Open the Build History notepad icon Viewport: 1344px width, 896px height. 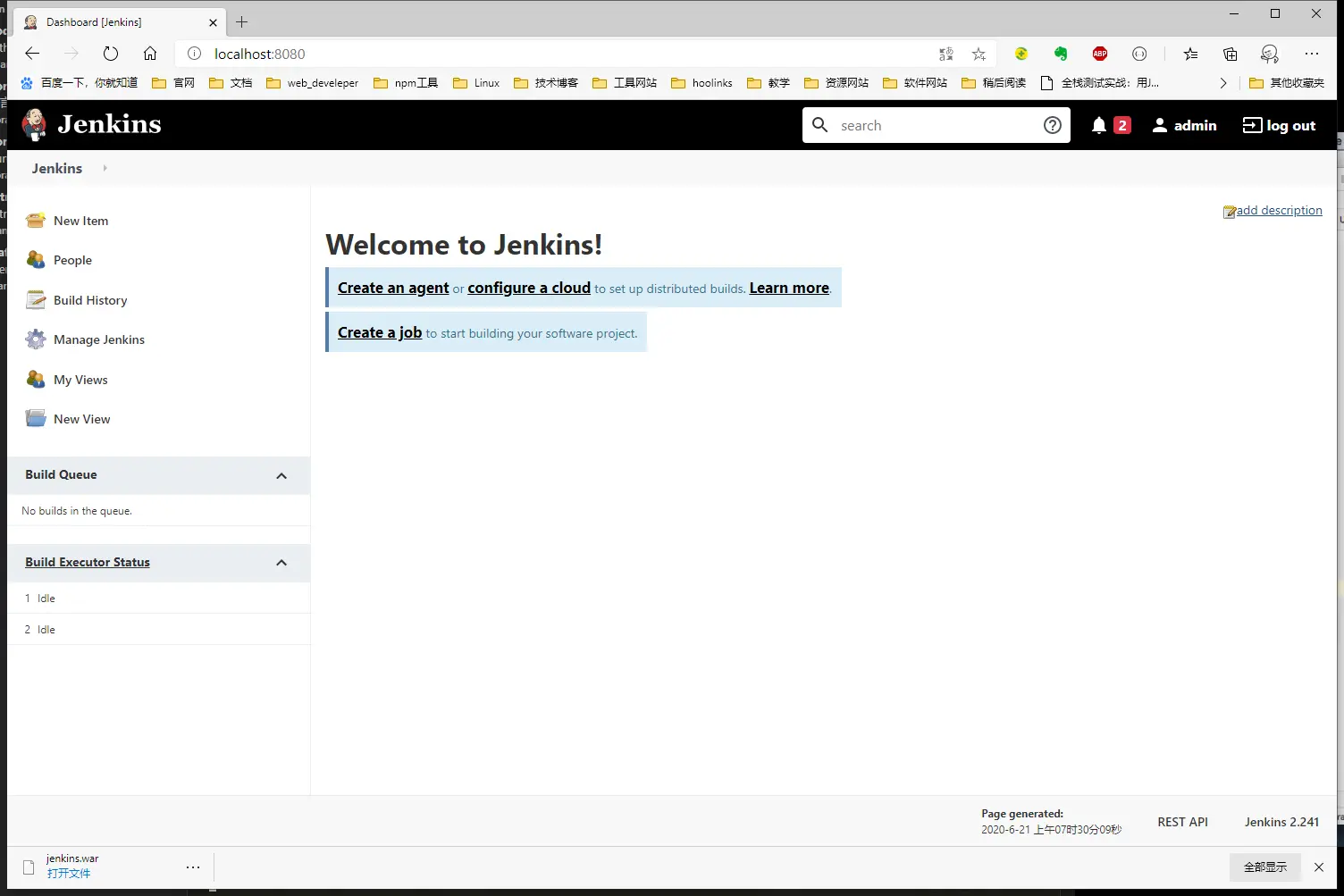36,300
